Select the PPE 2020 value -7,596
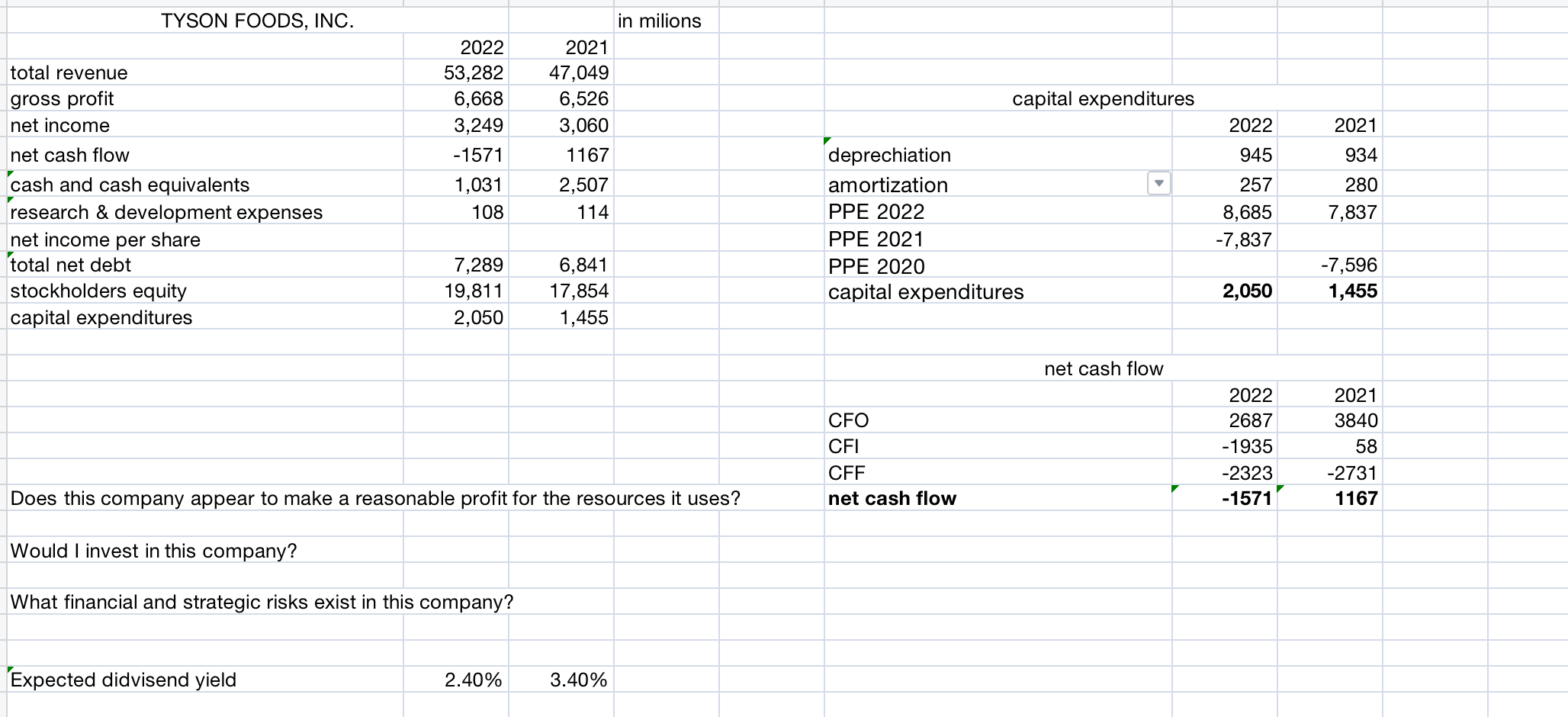 [1350, 265]
